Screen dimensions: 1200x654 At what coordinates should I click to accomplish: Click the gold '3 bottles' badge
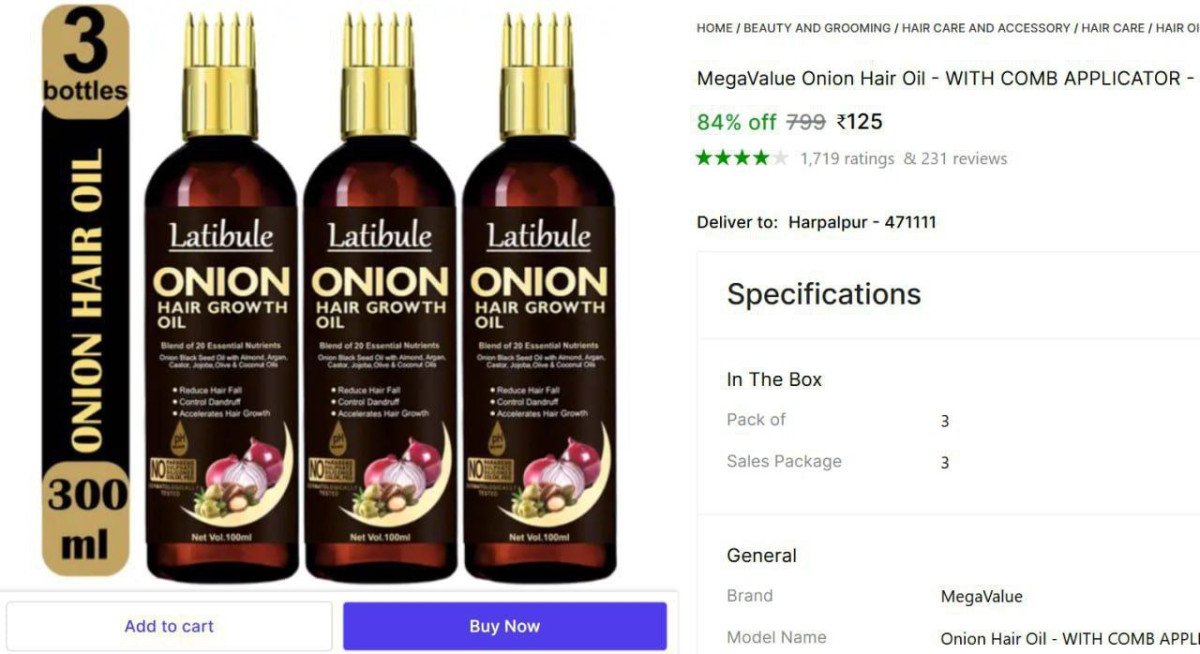click(x=86, y=62)
